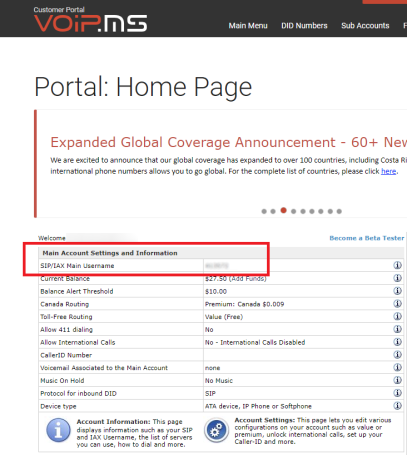Select the last carousel dot
The image size is (407, 455).
tap(339, 211)
